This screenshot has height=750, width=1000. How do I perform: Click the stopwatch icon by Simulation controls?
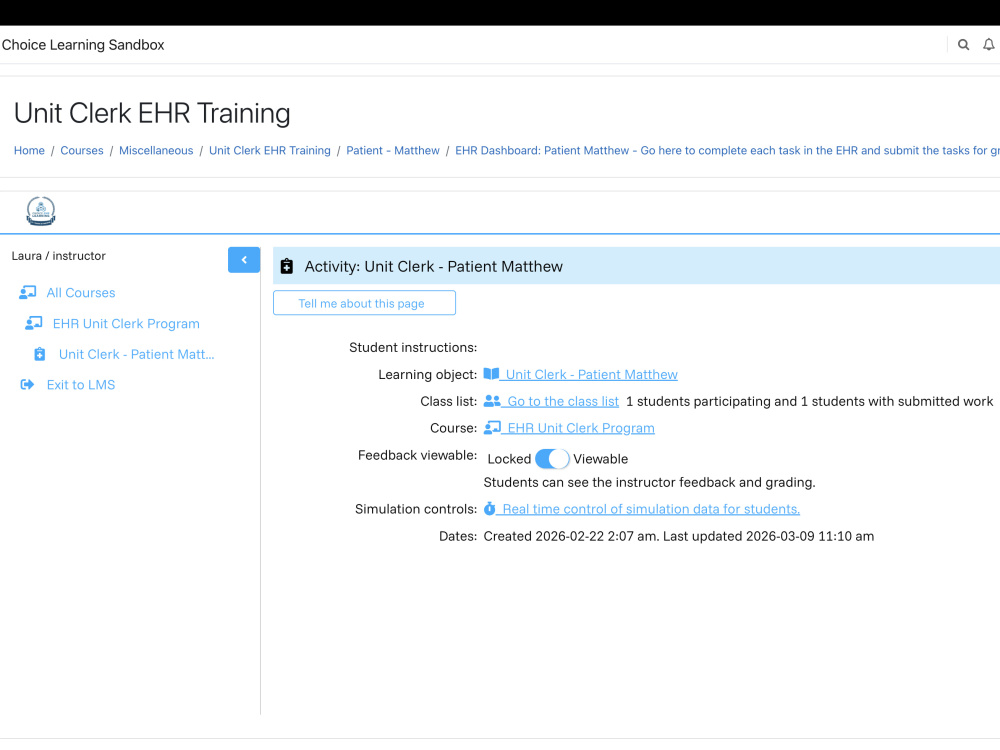[x=489, y=509]
